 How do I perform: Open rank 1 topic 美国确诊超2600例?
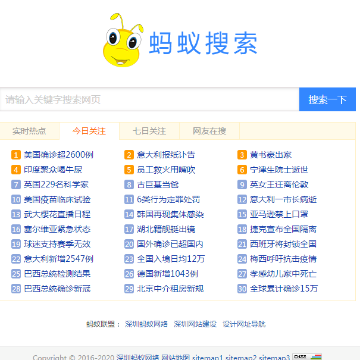click(58, 155)
